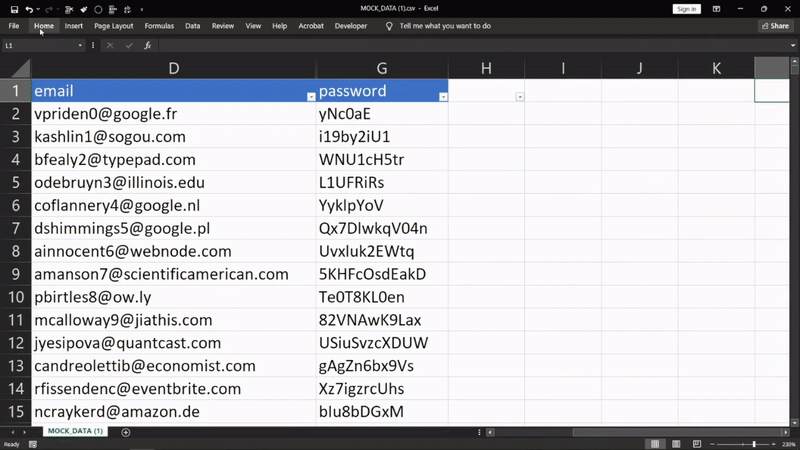Switch to Normal view in status bar
Image resolution: width=800 pixels, height=450 pixels.
coord(654,444)
